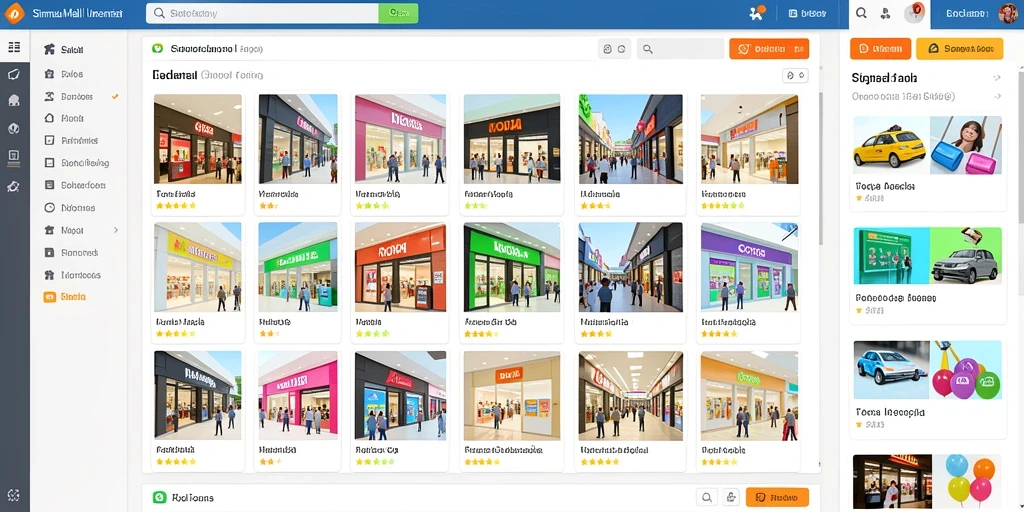Open the hot pink storefront card in the third row

tap(298, 409)
